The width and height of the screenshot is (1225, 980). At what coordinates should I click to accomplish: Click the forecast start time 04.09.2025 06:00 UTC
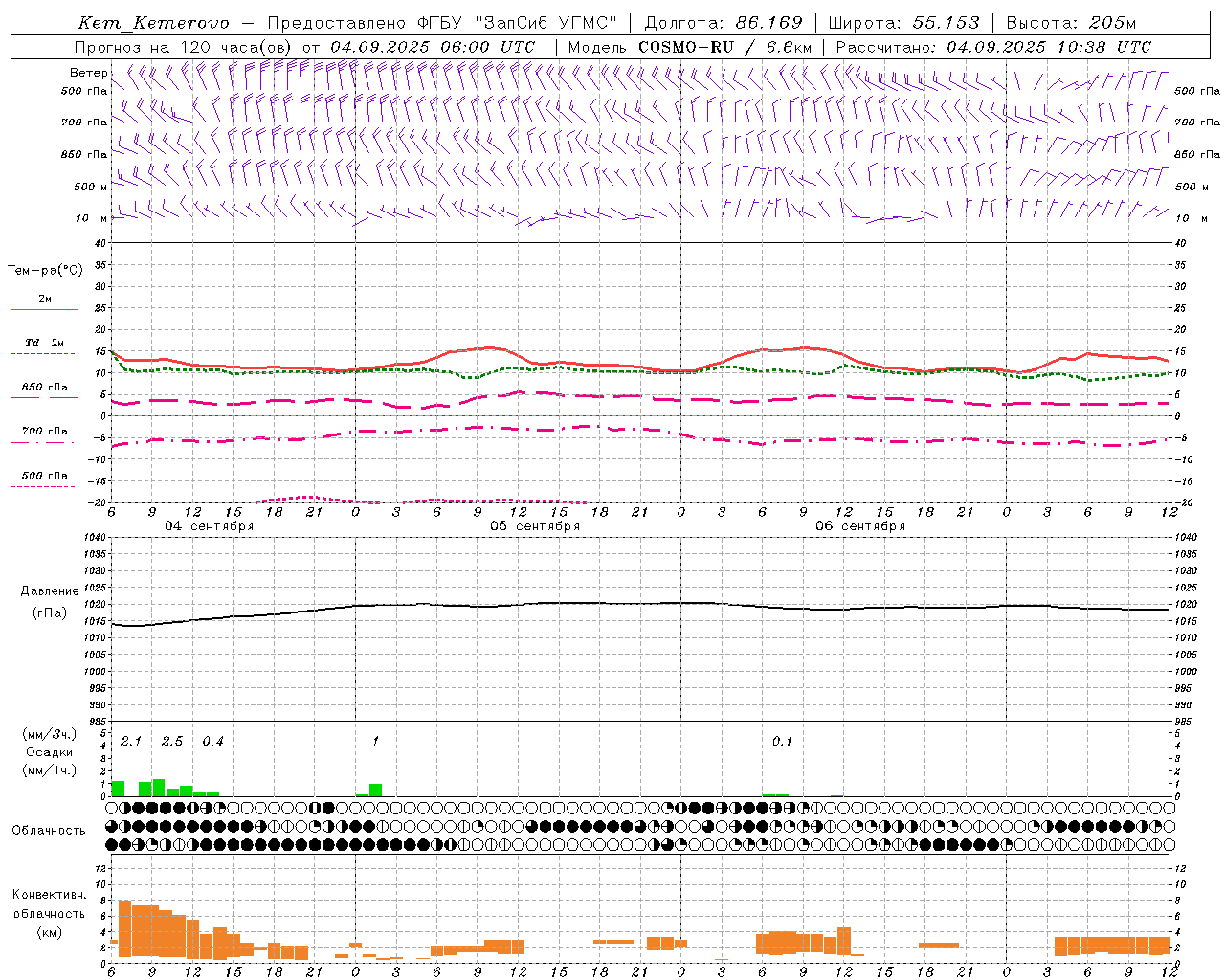(x=433, y=47)
